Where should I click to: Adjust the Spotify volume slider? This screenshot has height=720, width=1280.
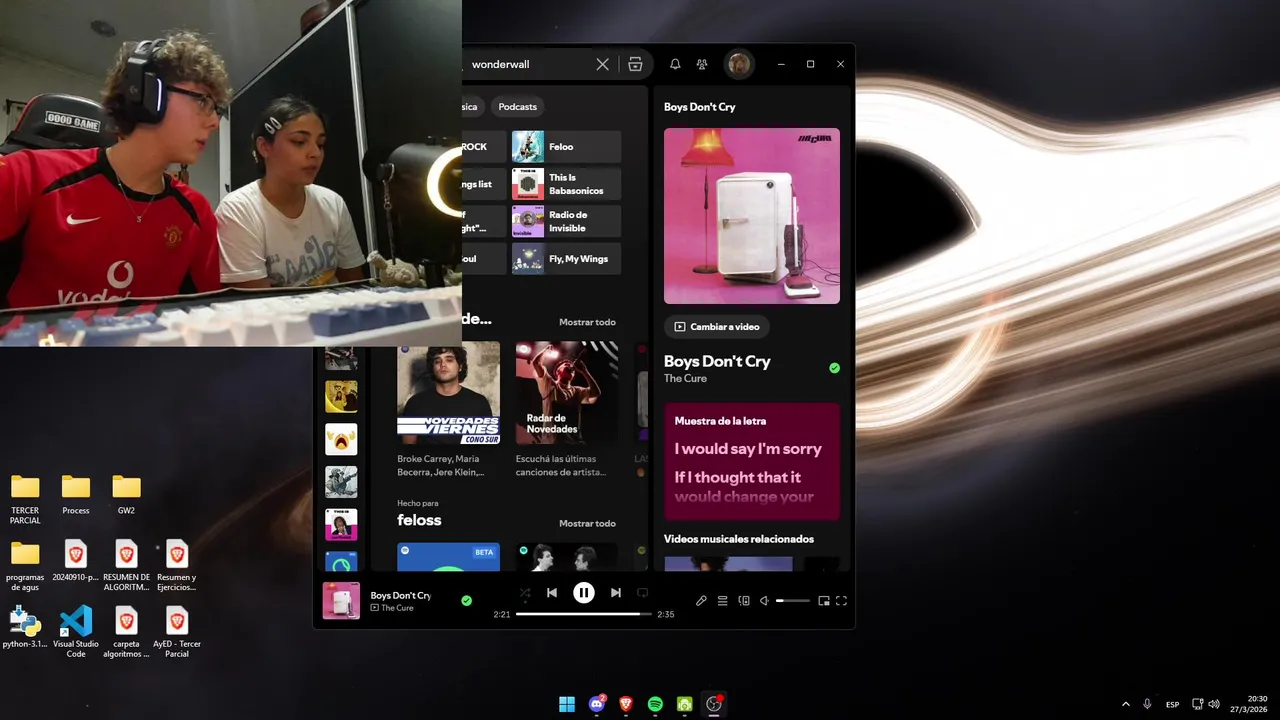click(793, 601)
